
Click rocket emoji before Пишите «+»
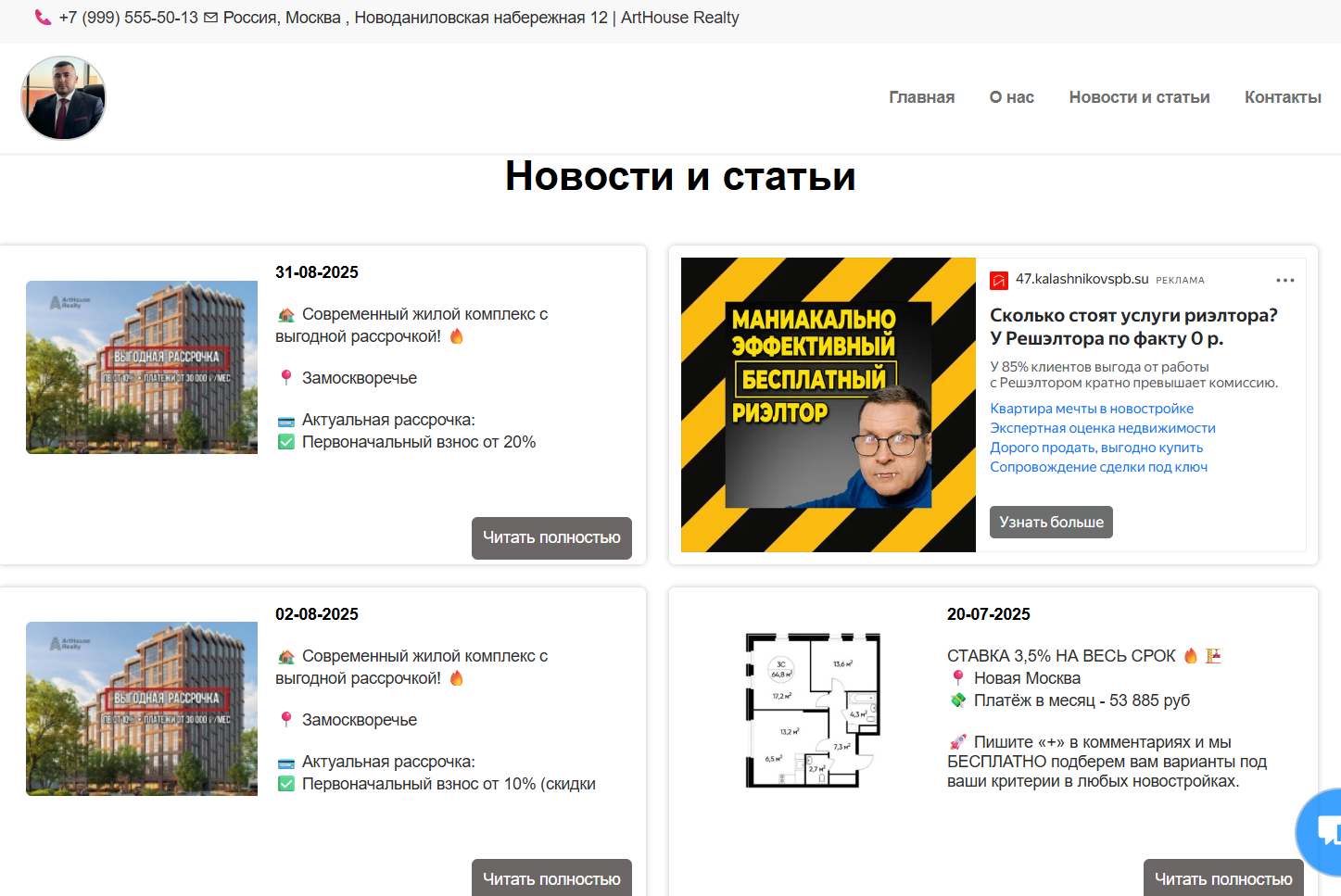point(958,742)
